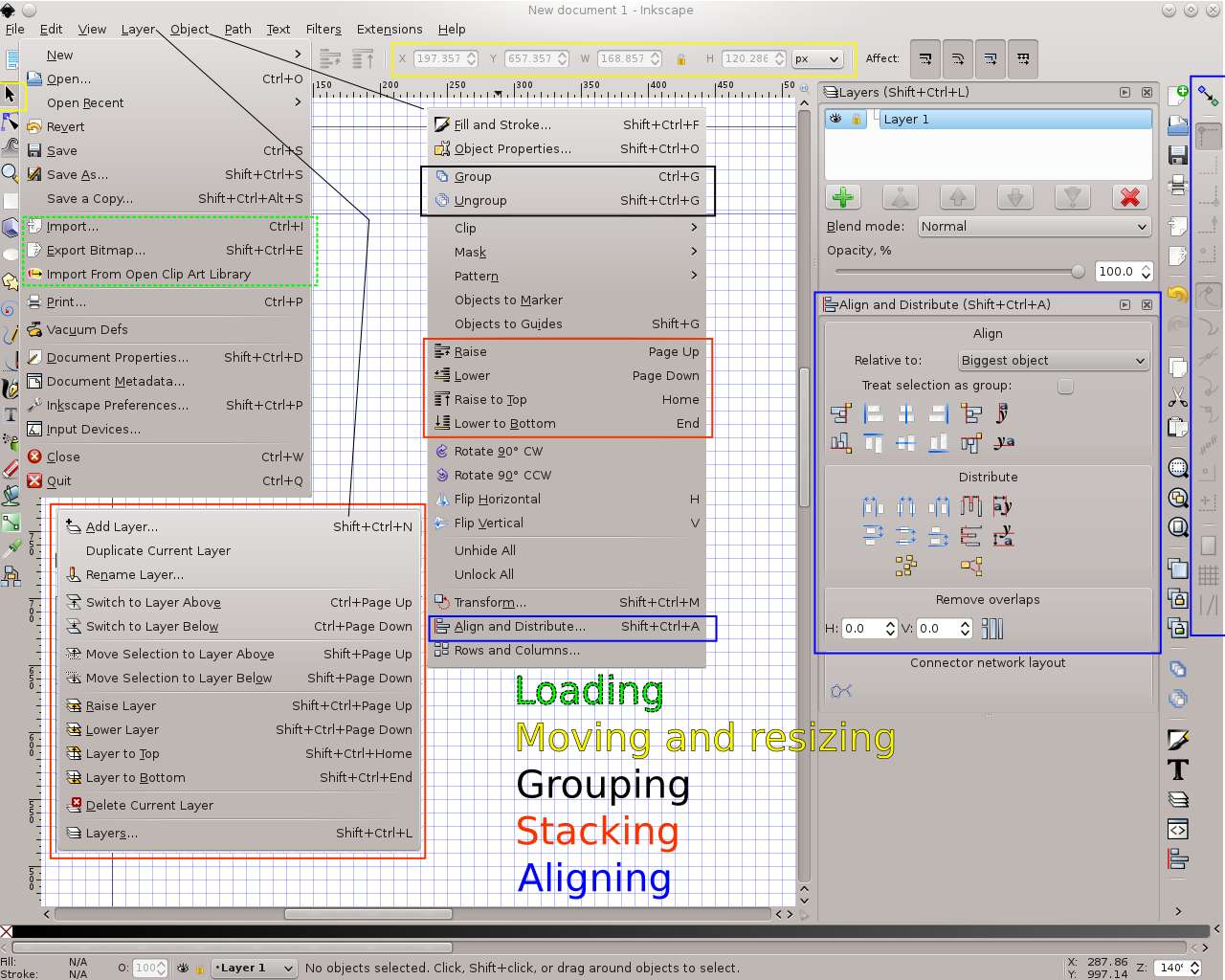Viewport: 1225px width, 980px height.
Task: Click Randomize centers distribute icon
Action: [x=905, y=566]
